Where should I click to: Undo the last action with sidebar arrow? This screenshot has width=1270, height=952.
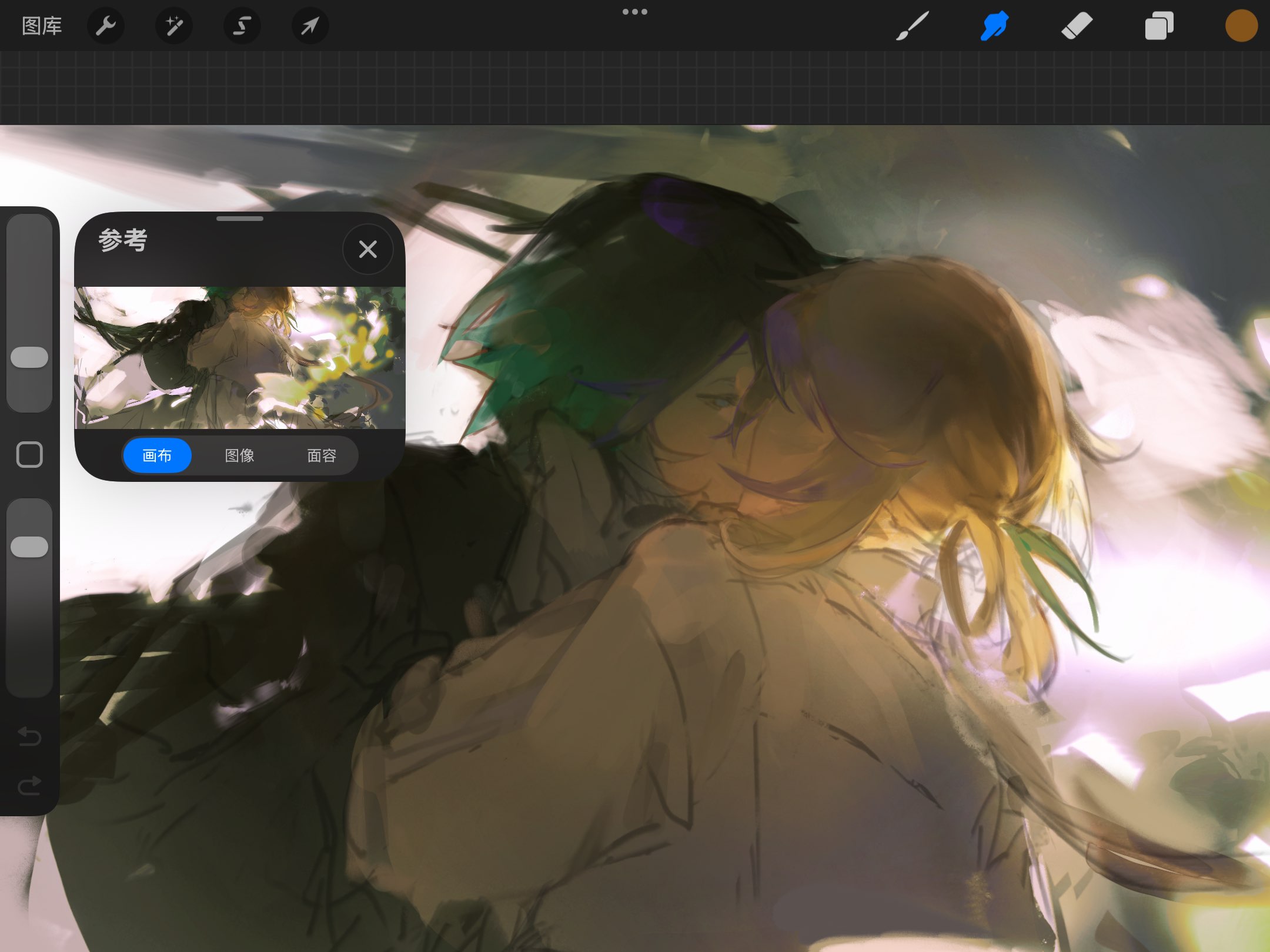coord(29,736)
